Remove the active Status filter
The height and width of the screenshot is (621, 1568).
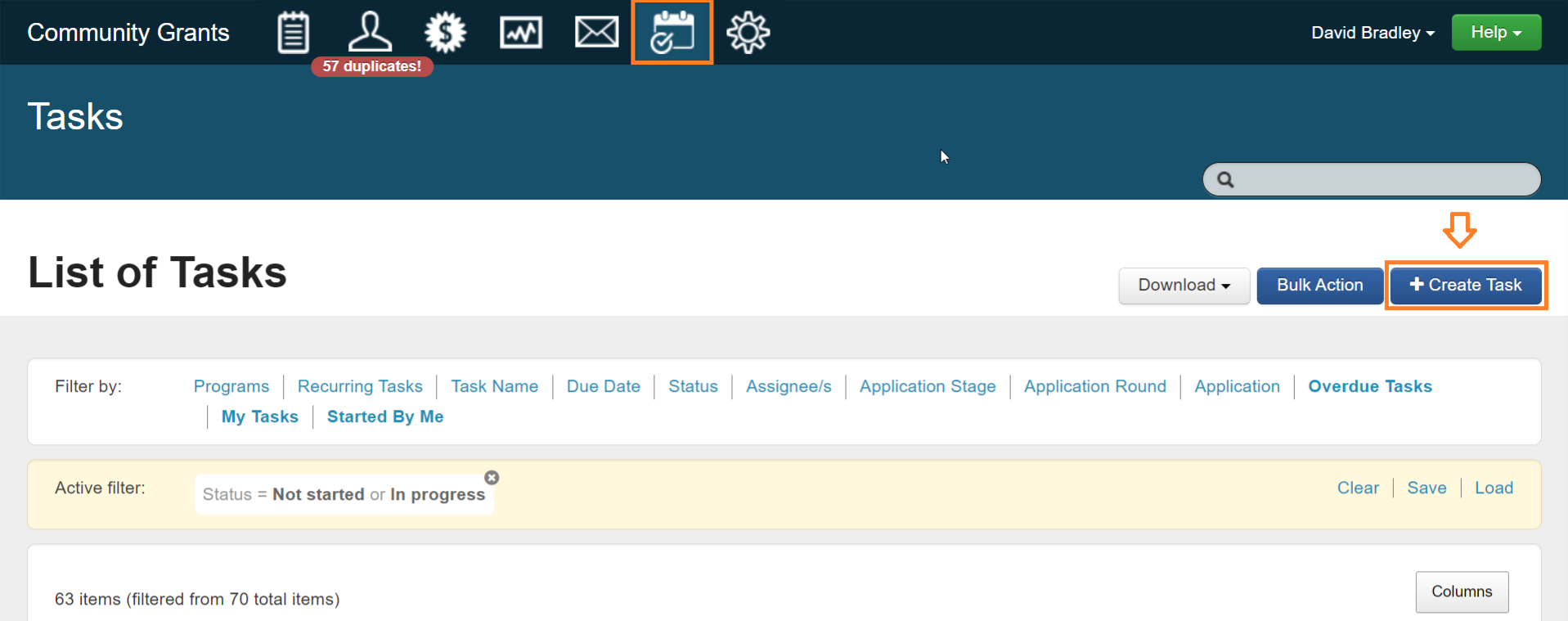492,478
